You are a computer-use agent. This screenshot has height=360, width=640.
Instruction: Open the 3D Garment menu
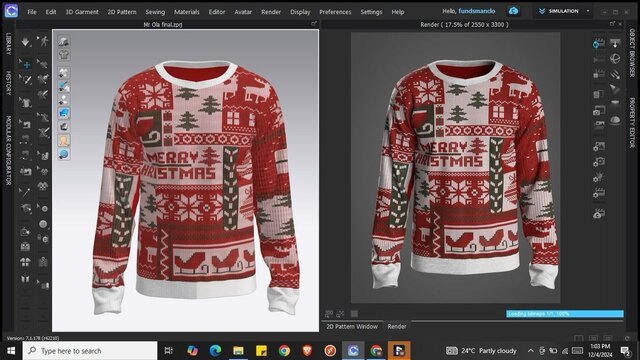(x=82, y=12)
